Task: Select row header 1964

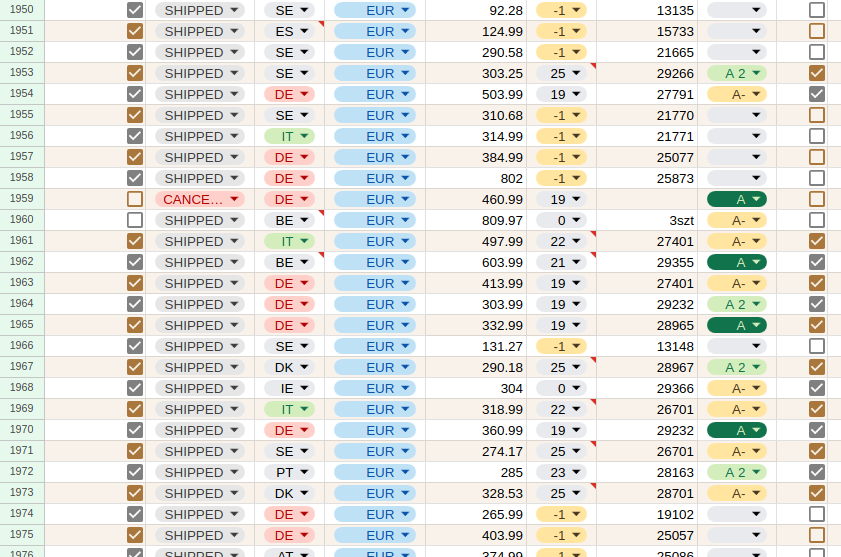Action: 22,304
